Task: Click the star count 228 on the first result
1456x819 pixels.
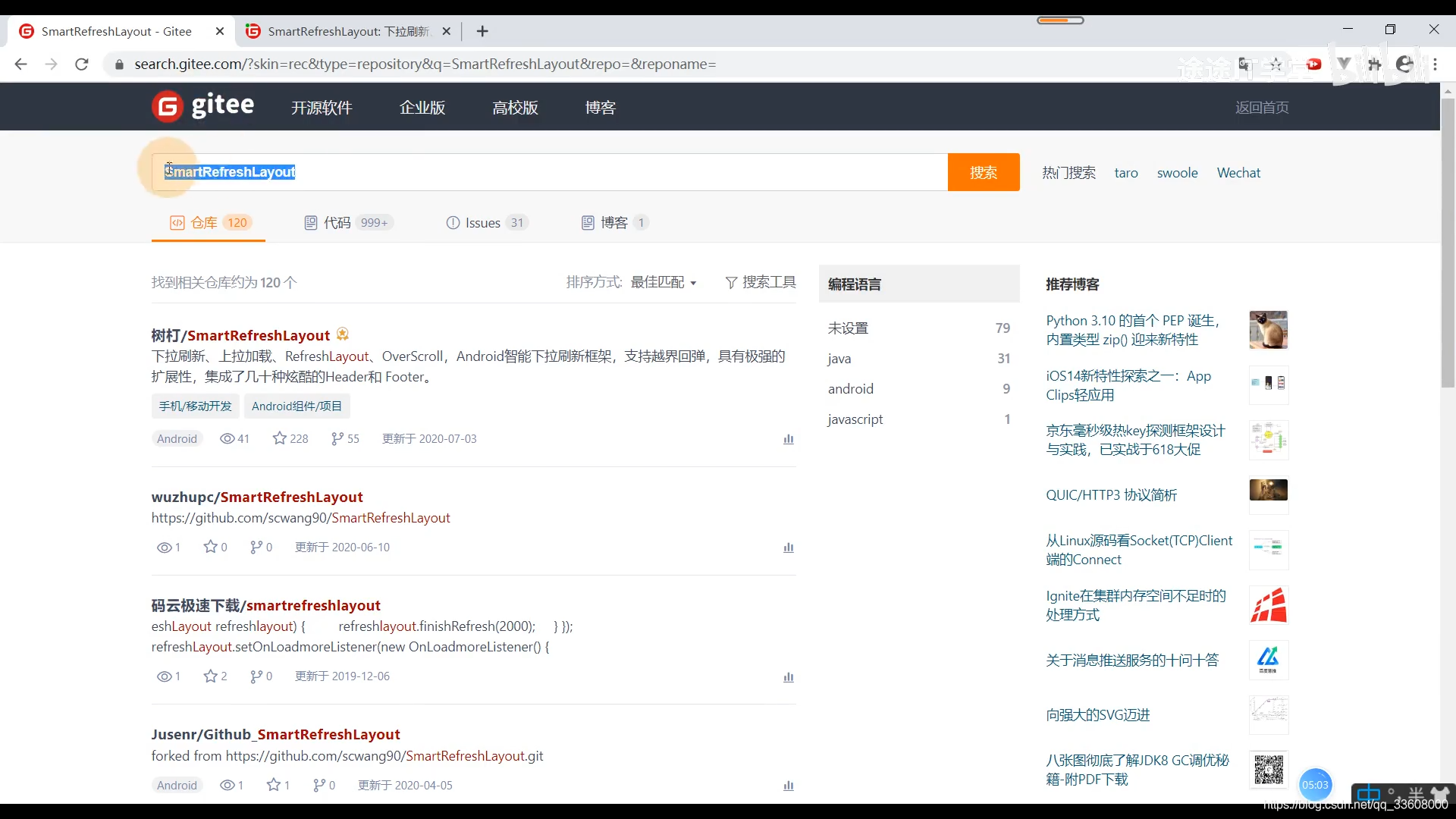Action: [290, 438]
